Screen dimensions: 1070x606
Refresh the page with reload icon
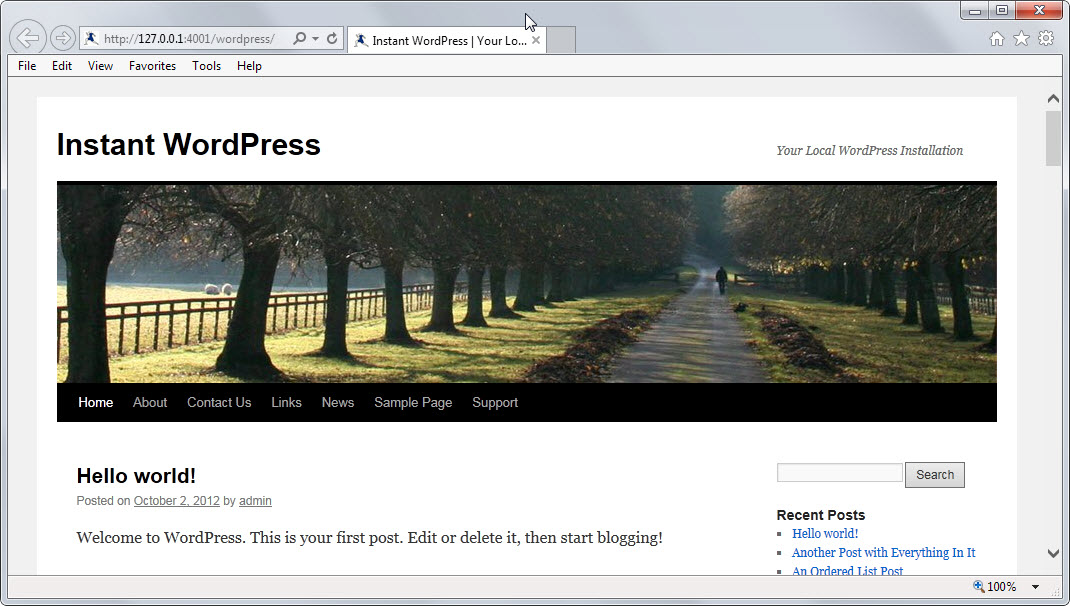point(332,39)
